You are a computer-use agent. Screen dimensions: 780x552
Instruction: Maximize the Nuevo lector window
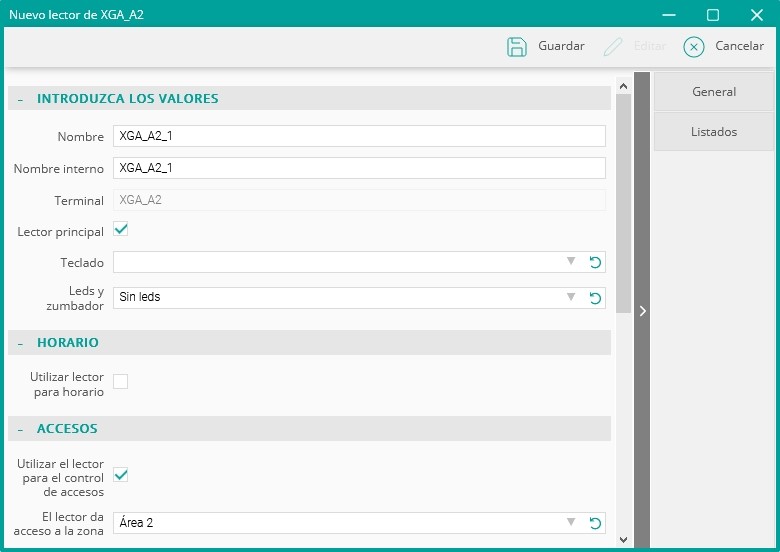click(x=713, y=15)
